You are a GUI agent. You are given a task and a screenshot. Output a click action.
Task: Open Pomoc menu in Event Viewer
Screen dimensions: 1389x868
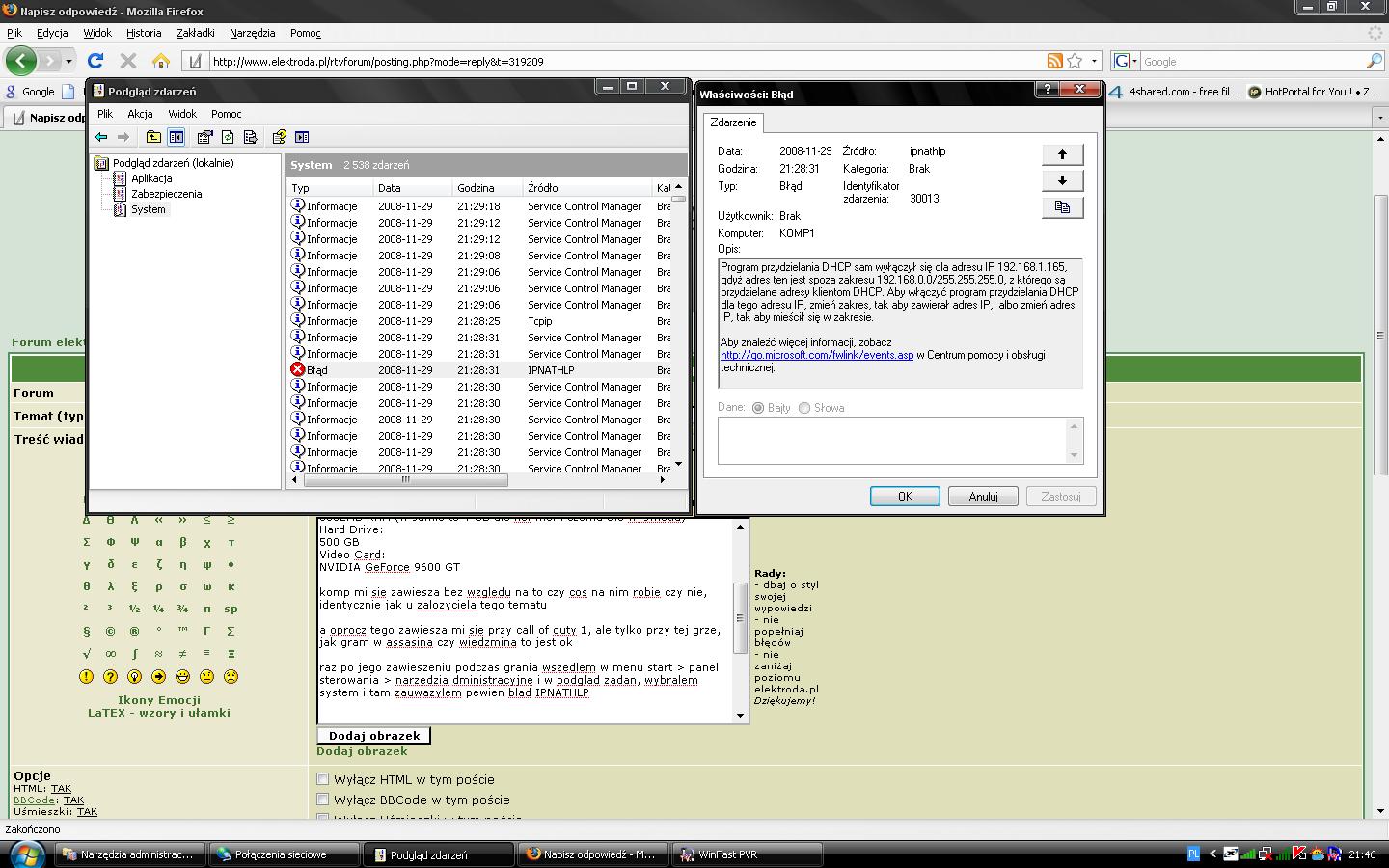click(x=227, y=114)
